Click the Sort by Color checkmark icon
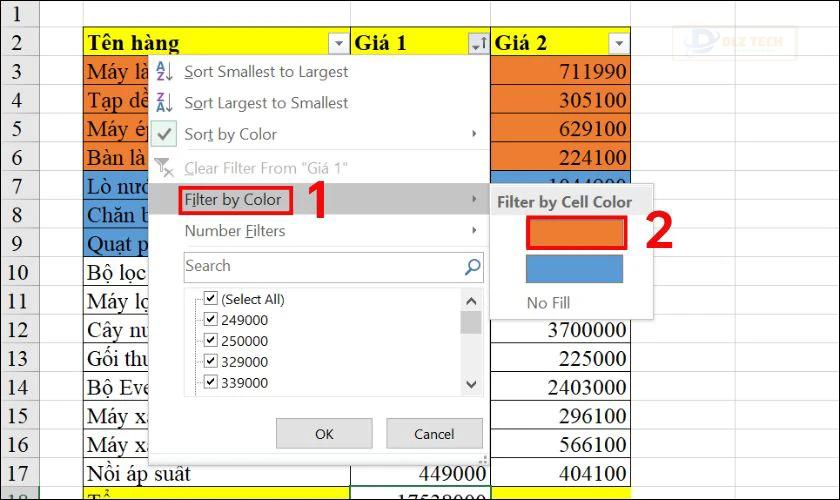Viewport: 840px width, 500px height. pos(164,134)
